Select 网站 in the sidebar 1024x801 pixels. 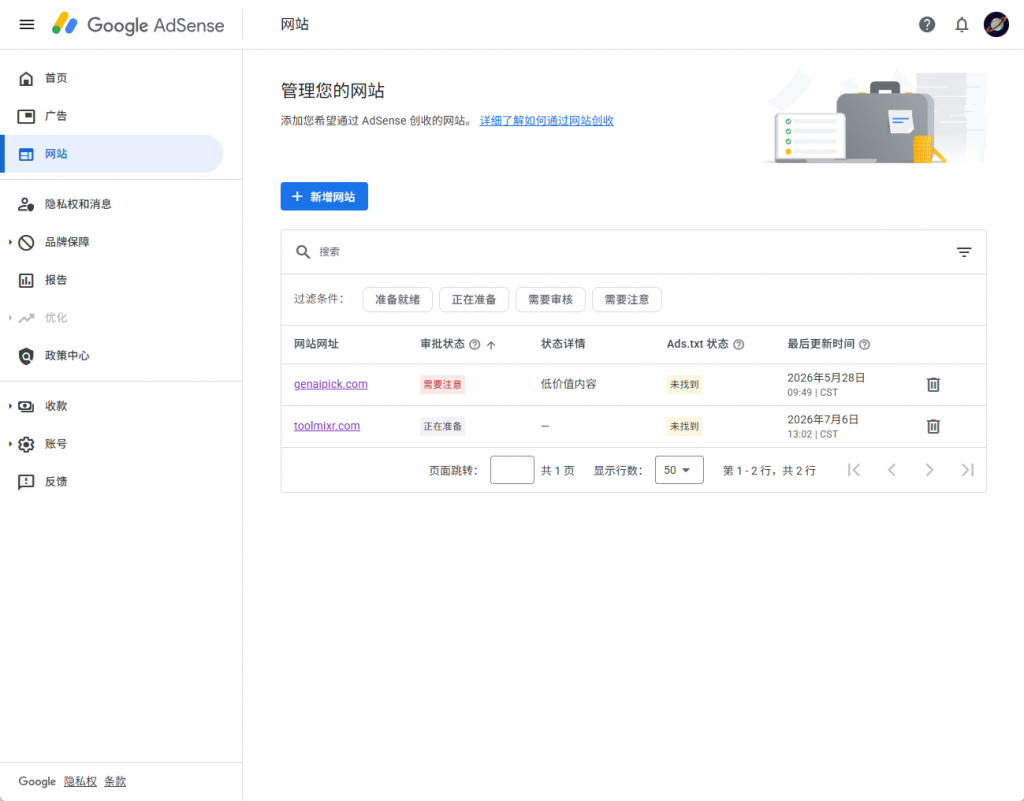point(111,154)
